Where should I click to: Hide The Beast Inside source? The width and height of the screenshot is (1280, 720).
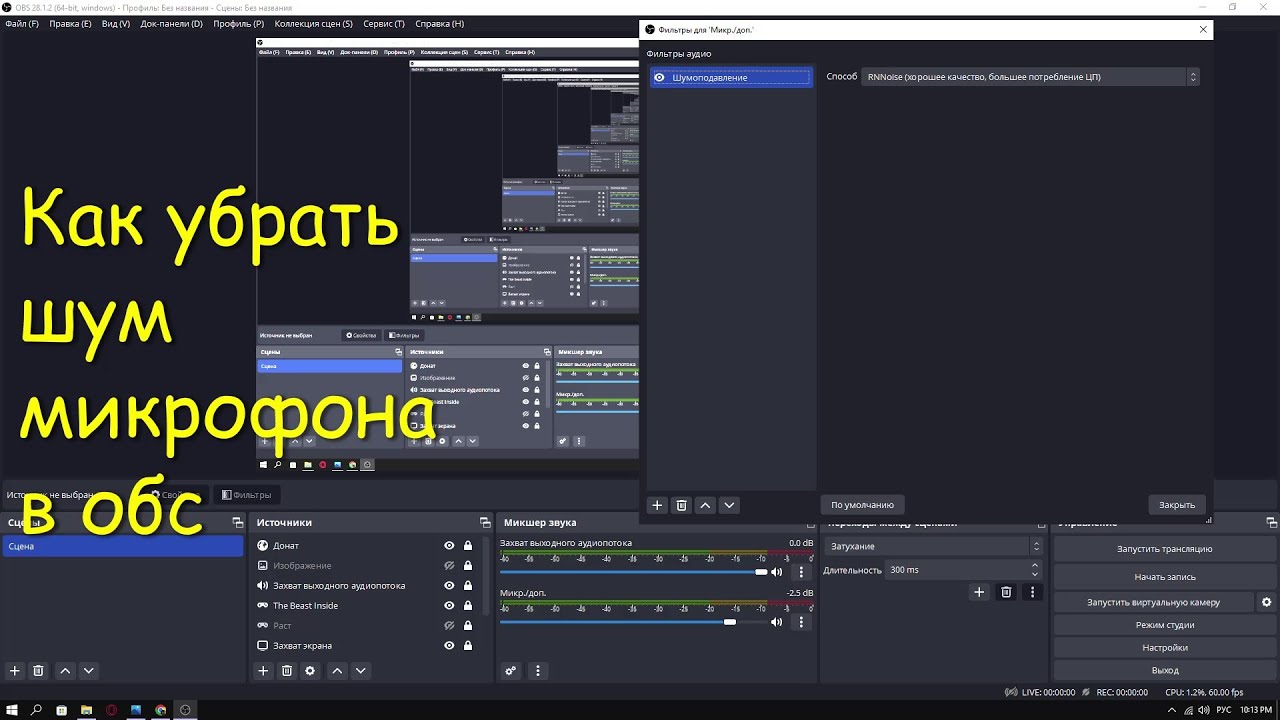point(449,605)
